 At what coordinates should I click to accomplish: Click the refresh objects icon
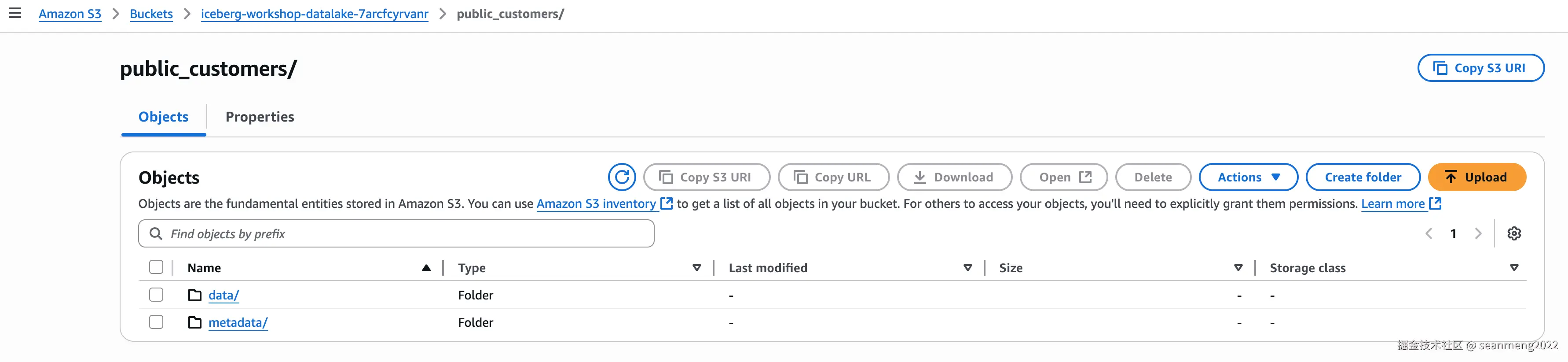[x=622, y=177]
